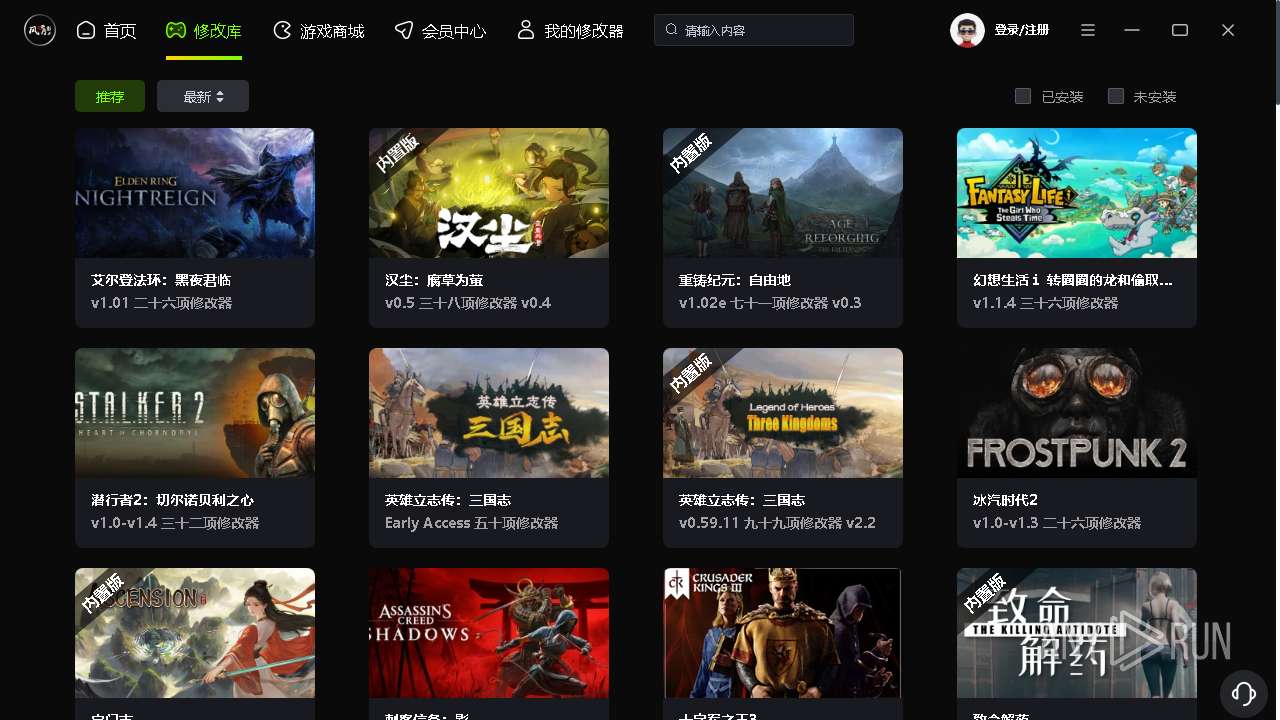1280x720 pixels.
Task: Open Elden Ring Nightreign game thumbnail
Action: tap(195, 193)
